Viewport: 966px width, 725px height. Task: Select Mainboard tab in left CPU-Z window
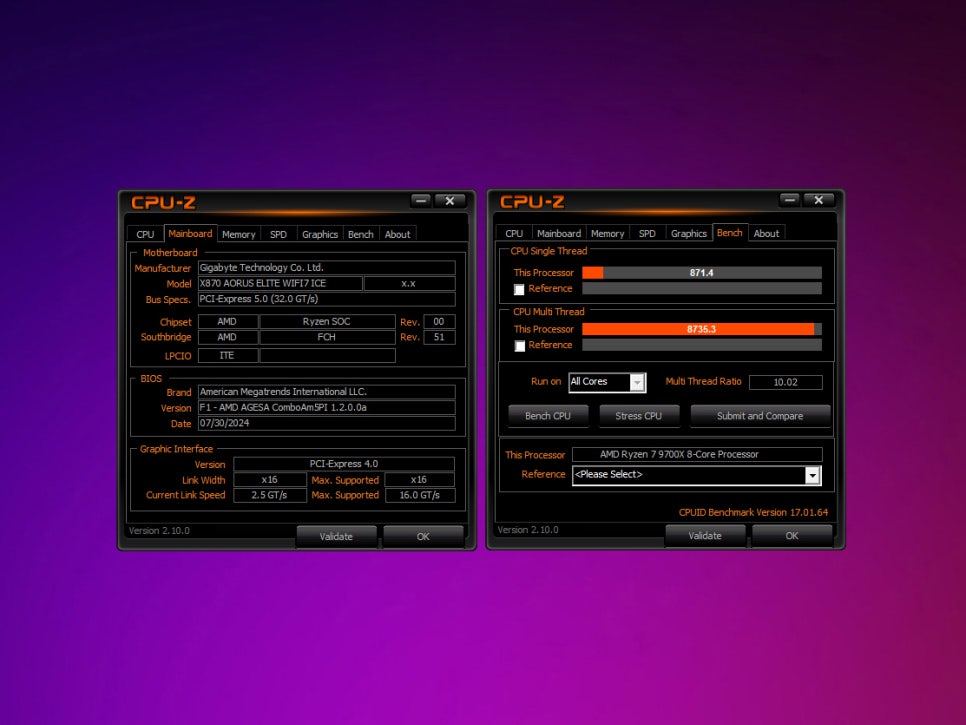click(x=190, y=233)
